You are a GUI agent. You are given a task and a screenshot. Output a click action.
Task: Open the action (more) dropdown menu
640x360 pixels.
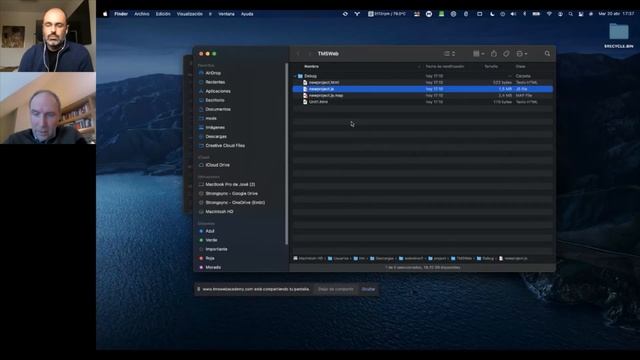[x=522, y=53]
